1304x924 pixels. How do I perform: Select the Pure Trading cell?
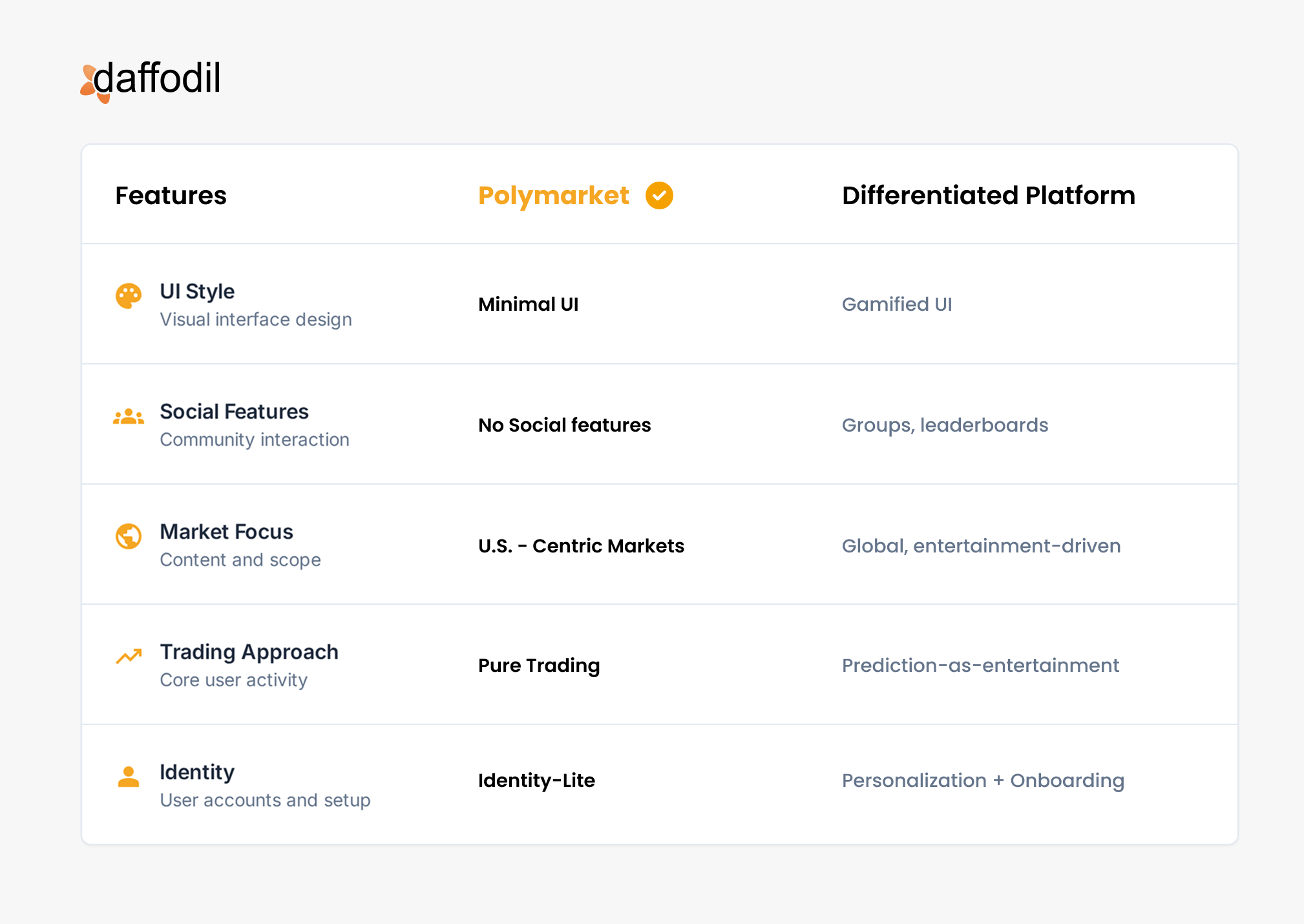pos(538,665)
